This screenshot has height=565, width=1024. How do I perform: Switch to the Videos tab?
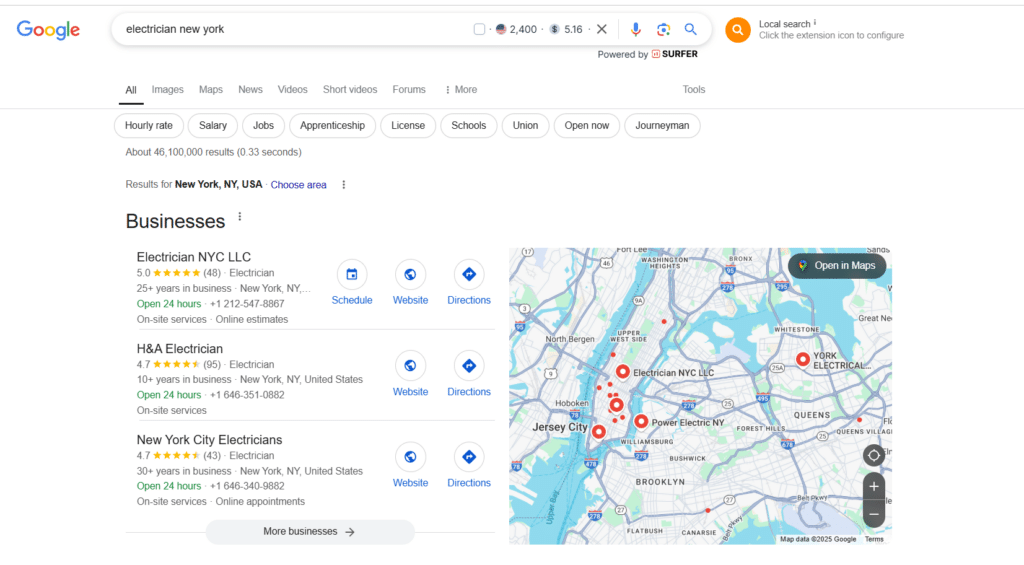click(x=293, y=89)
